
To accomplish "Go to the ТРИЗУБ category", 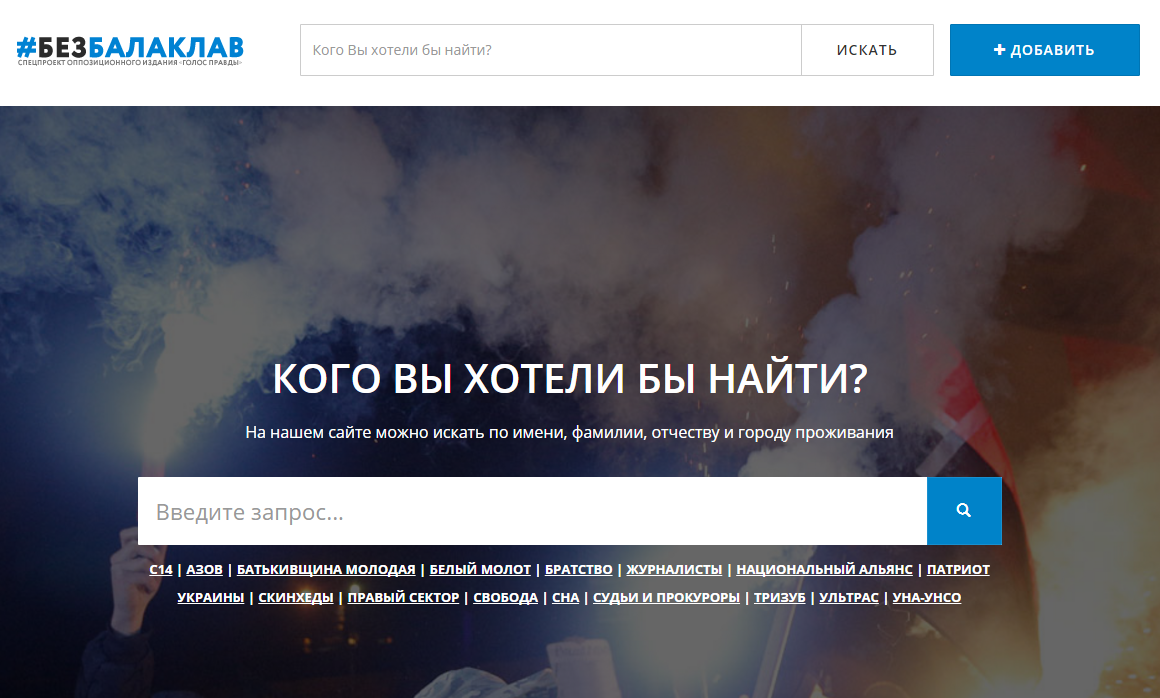I will tap(779, 597).
